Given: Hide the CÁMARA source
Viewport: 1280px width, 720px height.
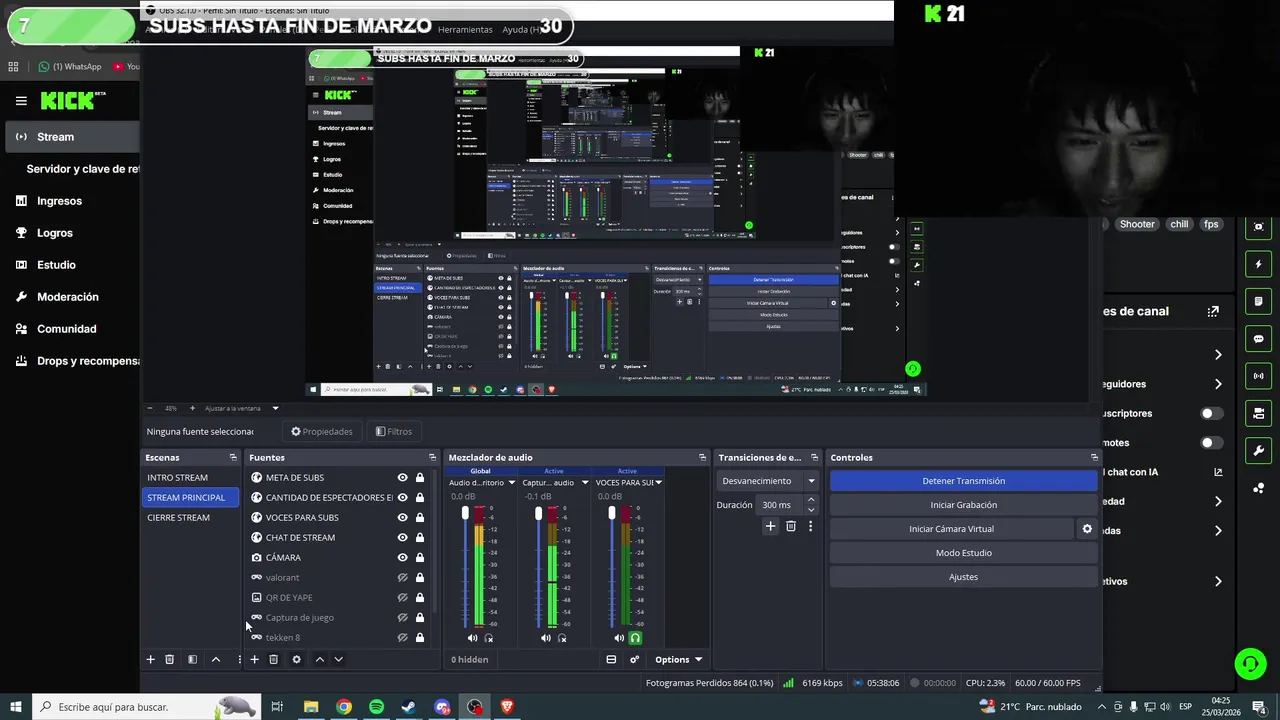Looking at the screenshot, I should pos(402,558).
